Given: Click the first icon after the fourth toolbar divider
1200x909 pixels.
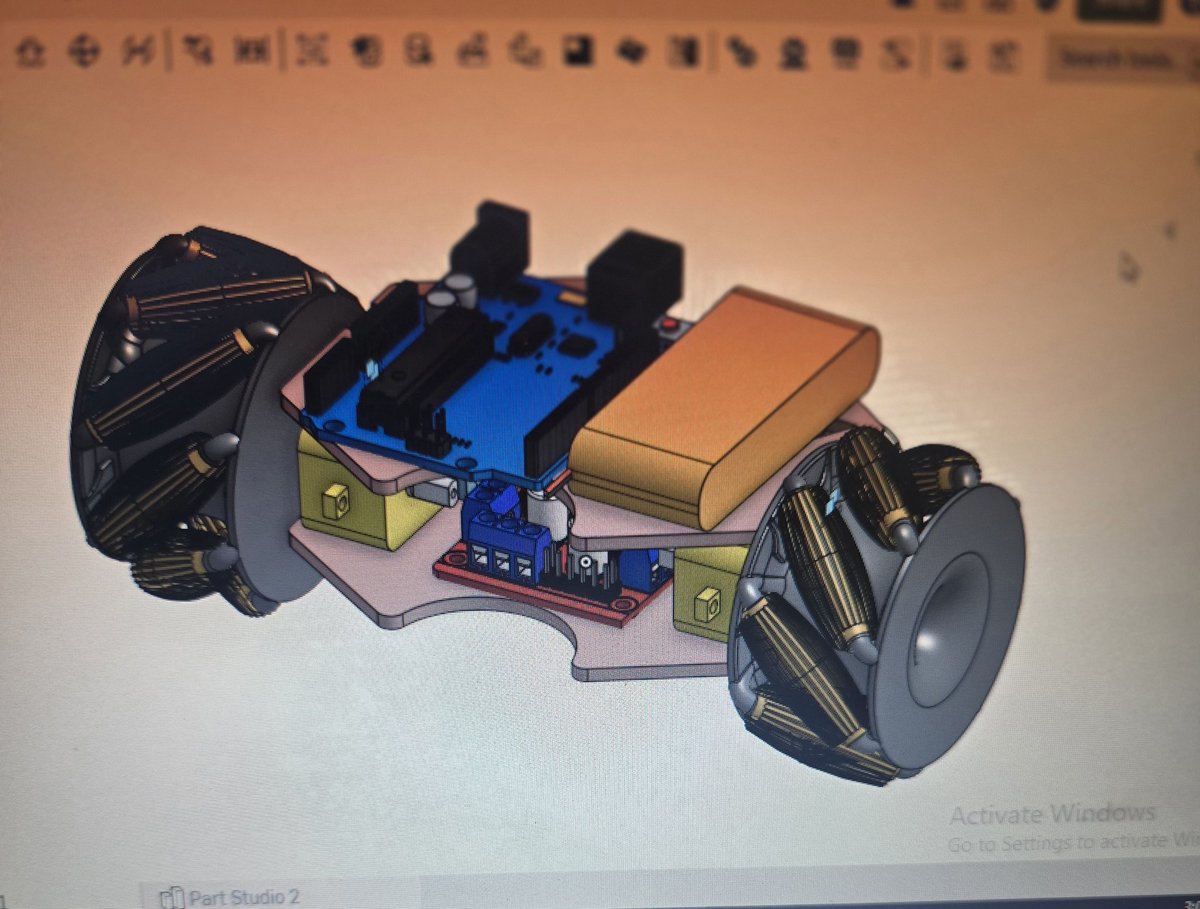Looking at the screenshot, I should [x=954, y=56].
